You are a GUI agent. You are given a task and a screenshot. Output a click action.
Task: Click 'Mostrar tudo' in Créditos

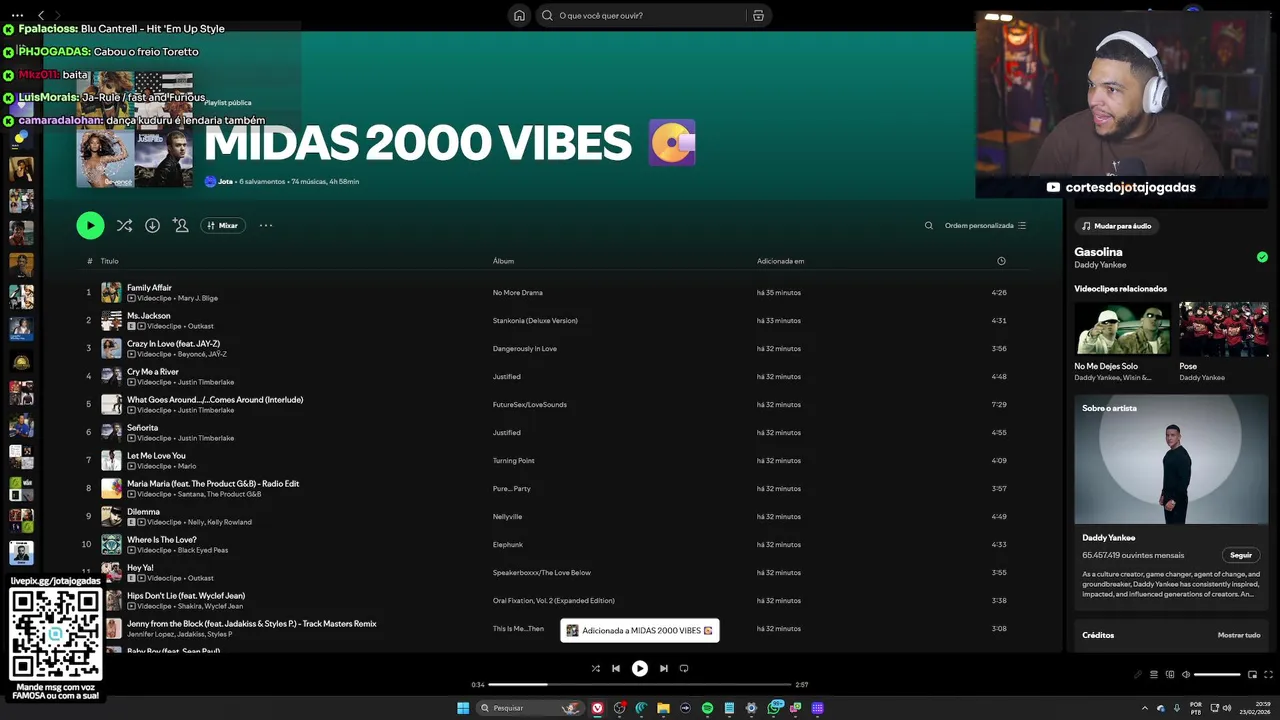1239,635
